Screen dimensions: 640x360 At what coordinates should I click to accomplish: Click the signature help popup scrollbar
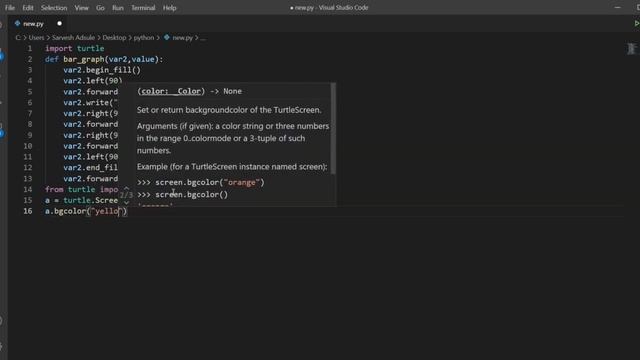(x=333, y=128)
